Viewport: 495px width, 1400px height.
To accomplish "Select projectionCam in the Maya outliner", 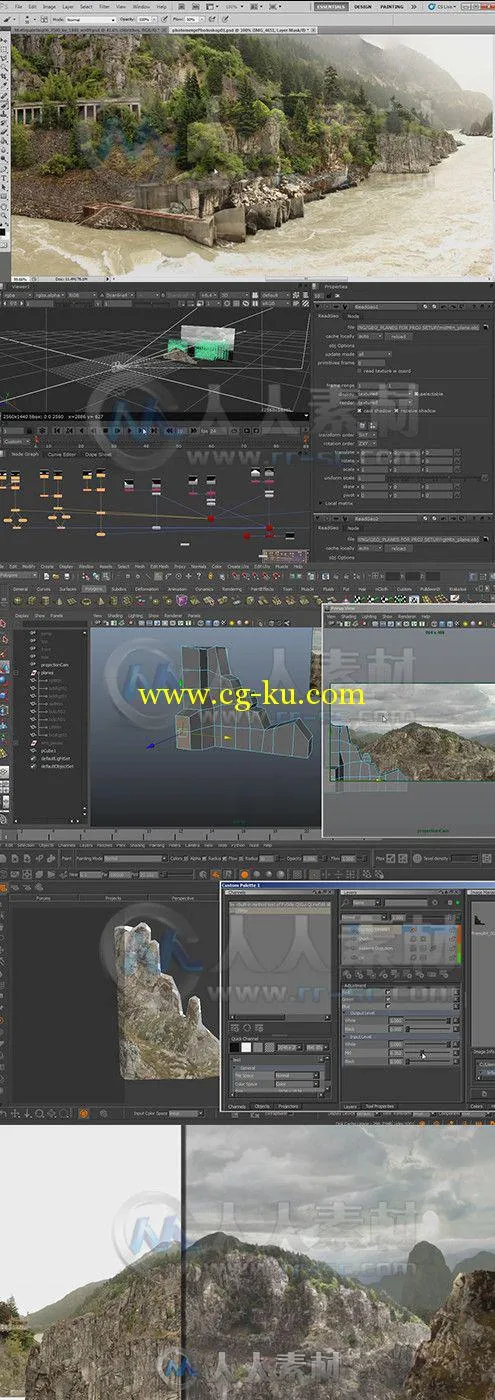I will click(x=54, y=665).
